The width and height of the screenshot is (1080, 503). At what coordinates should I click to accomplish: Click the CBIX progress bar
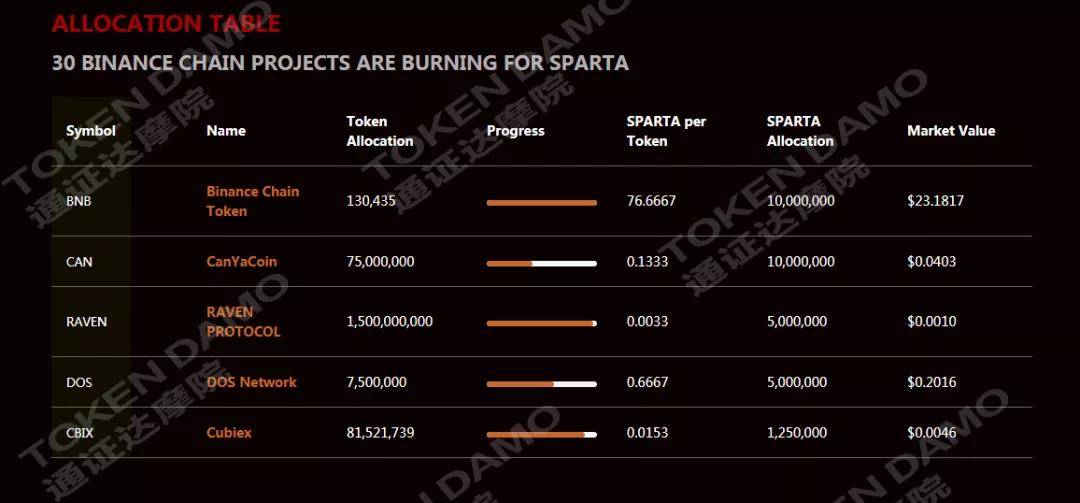pyautogui.click(x=541, y=435)
